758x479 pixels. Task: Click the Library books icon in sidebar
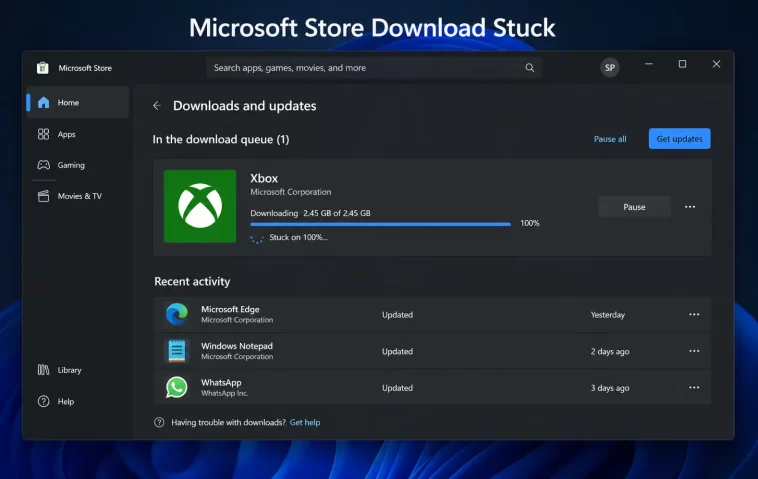click(x=44, y=370)
